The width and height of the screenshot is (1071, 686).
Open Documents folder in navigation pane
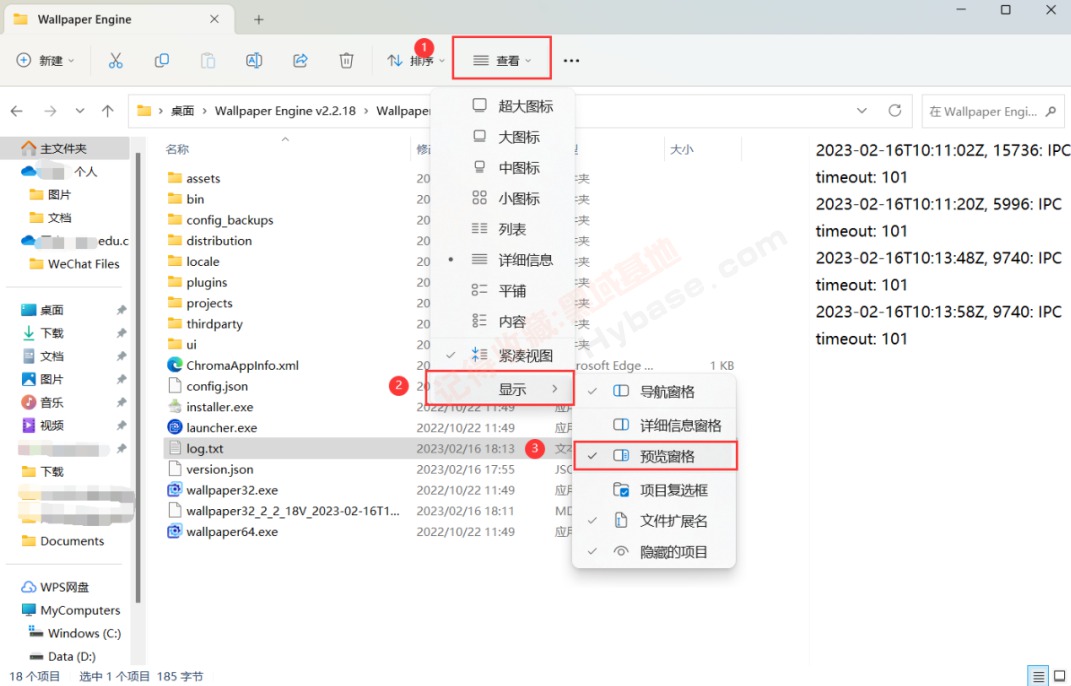[x=63, y=541]
